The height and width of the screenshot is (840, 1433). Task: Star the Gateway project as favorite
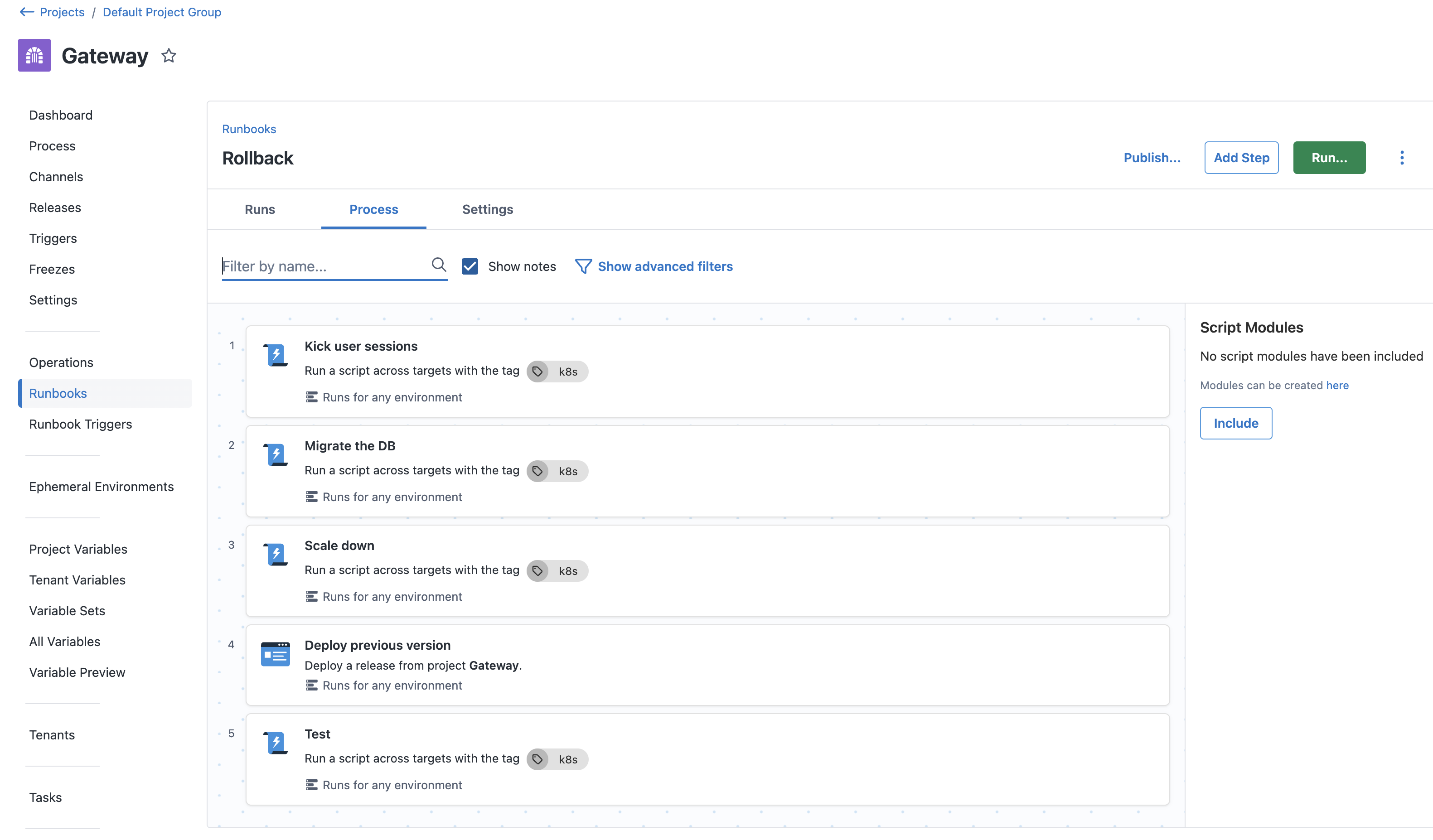168,55
